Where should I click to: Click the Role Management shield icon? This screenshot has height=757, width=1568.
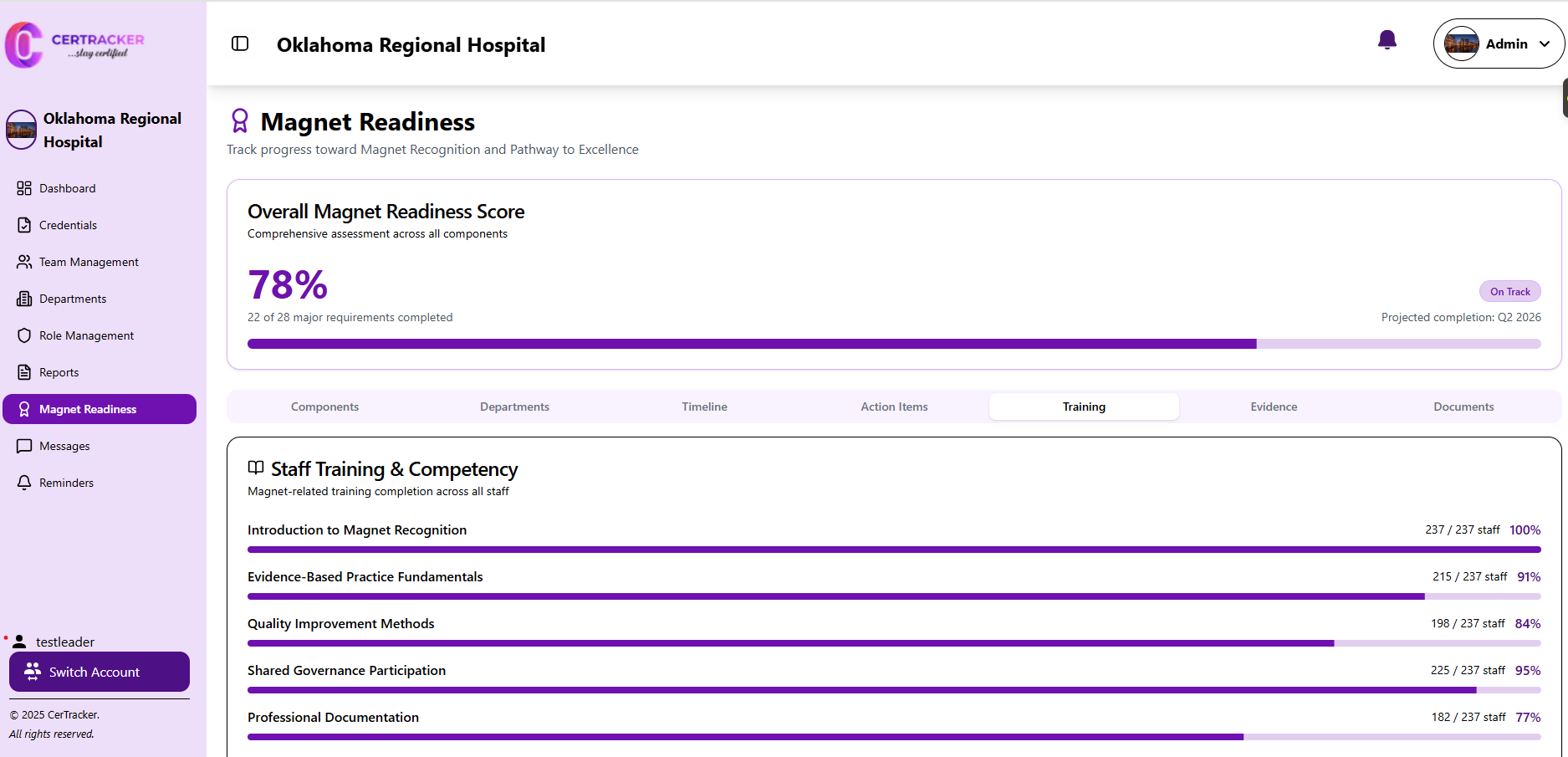coord(24,335)
